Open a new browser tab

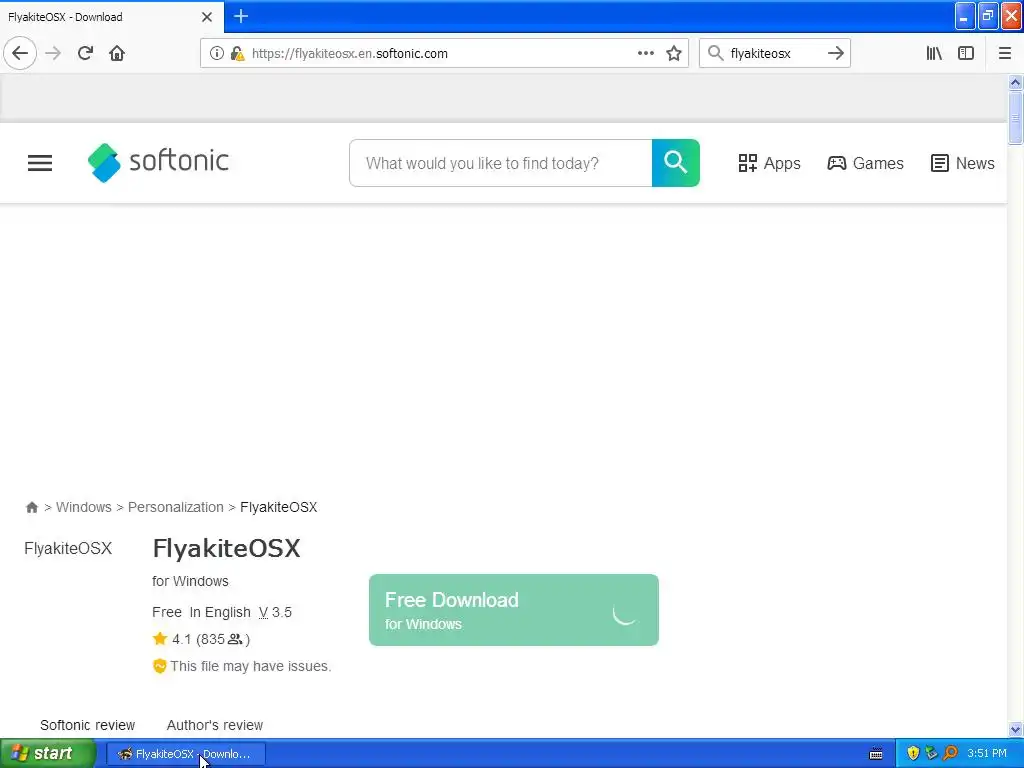(241, 16)
